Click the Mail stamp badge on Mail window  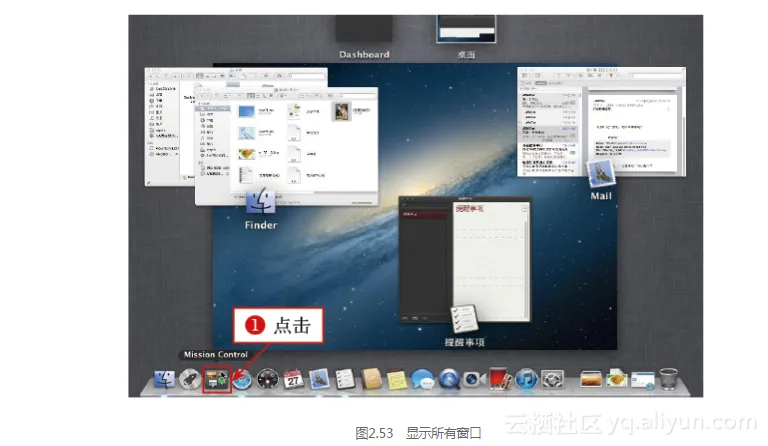[601, 173]
